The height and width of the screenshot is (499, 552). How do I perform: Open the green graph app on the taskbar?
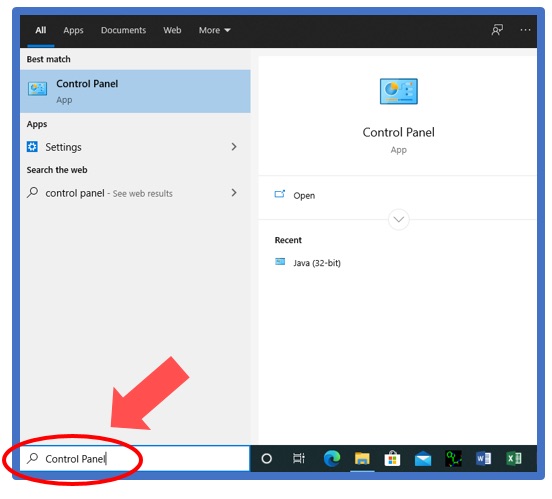coord(453,459)
